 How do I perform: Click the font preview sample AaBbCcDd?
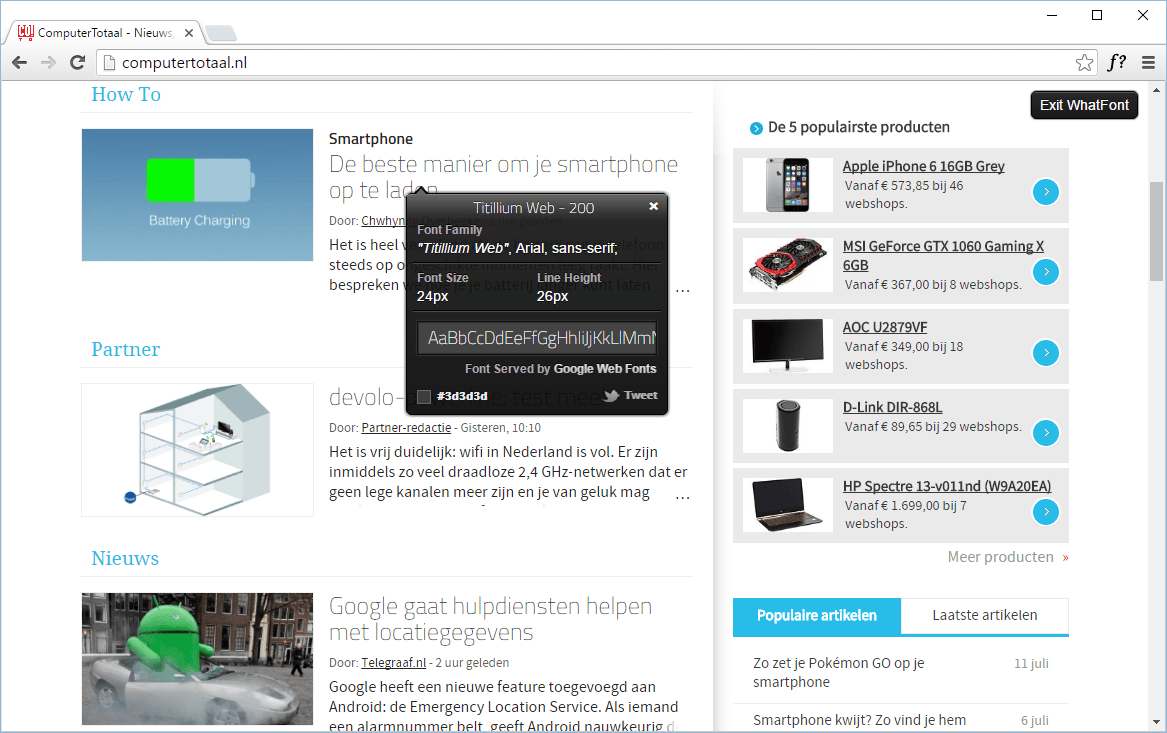537,338
